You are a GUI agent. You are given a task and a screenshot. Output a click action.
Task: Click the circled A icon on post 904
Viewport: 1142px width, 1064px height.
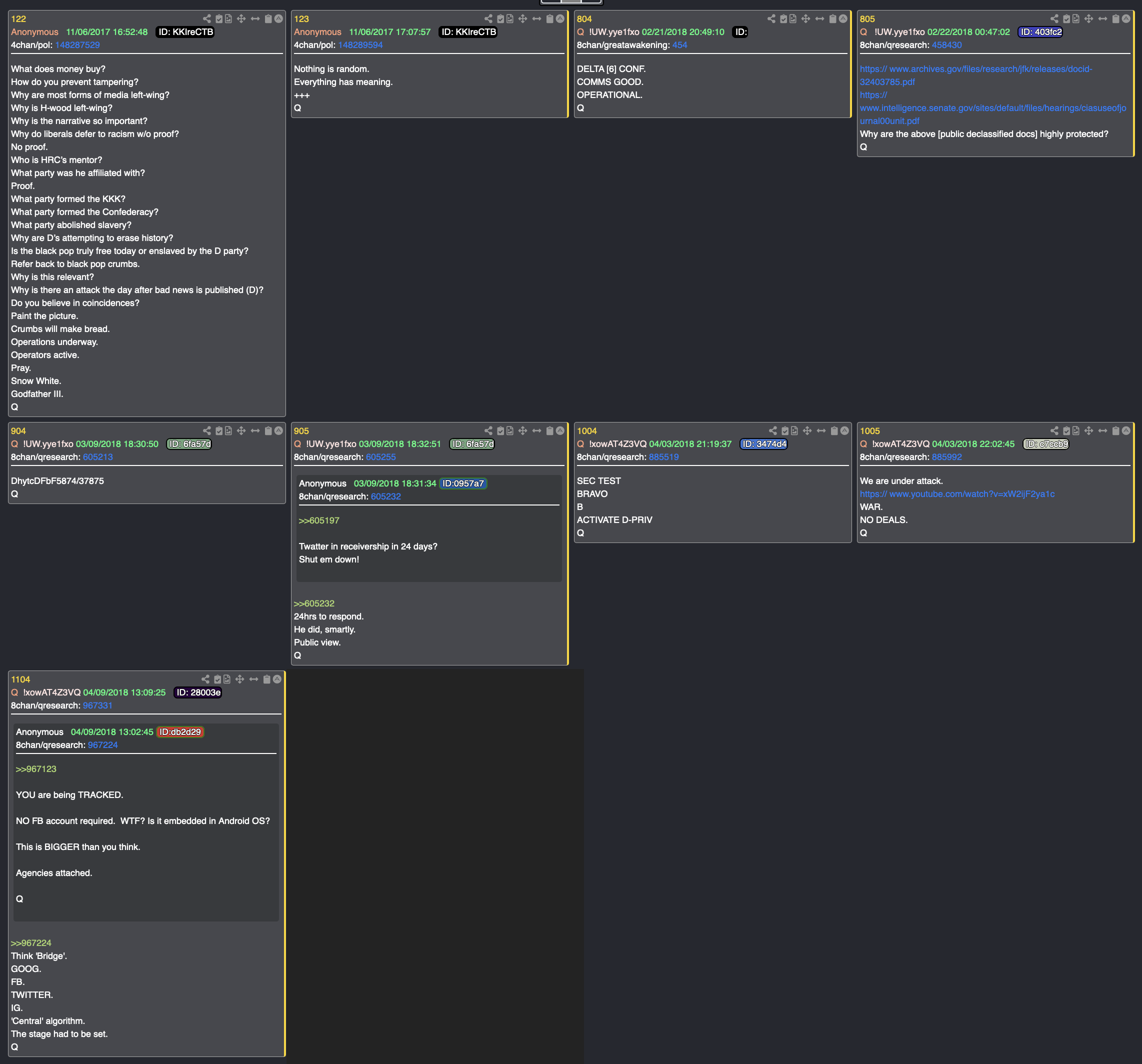(x=278, y=431)
